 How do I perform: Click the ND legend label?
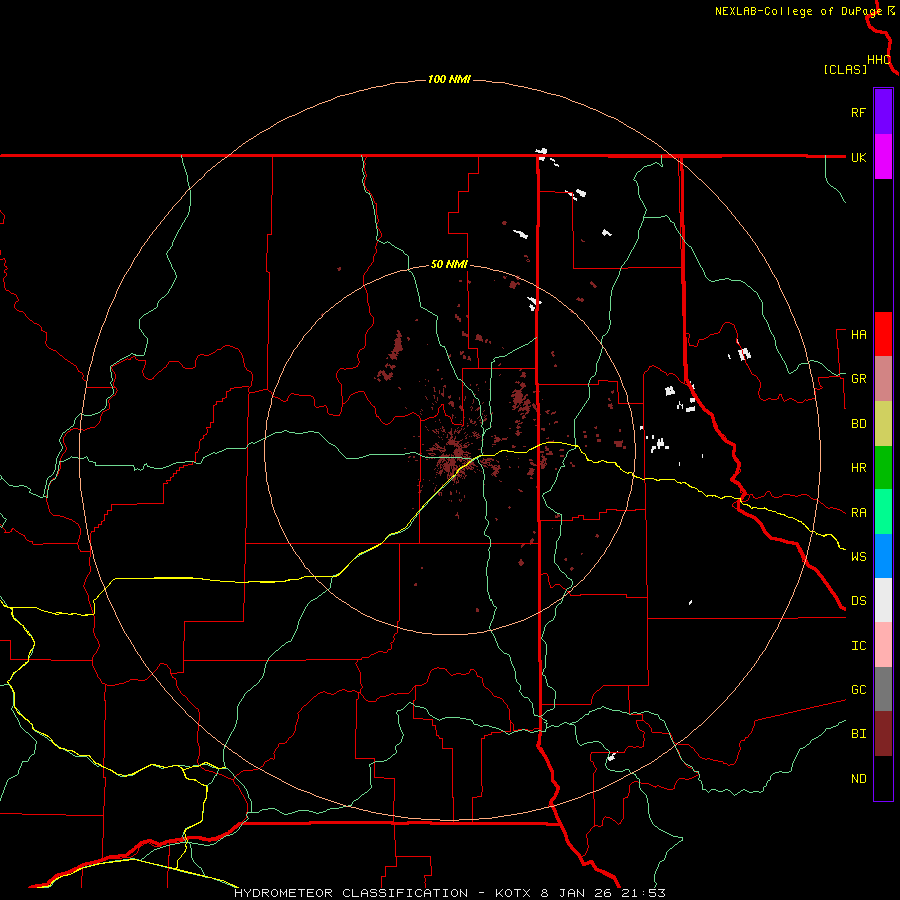858,779
